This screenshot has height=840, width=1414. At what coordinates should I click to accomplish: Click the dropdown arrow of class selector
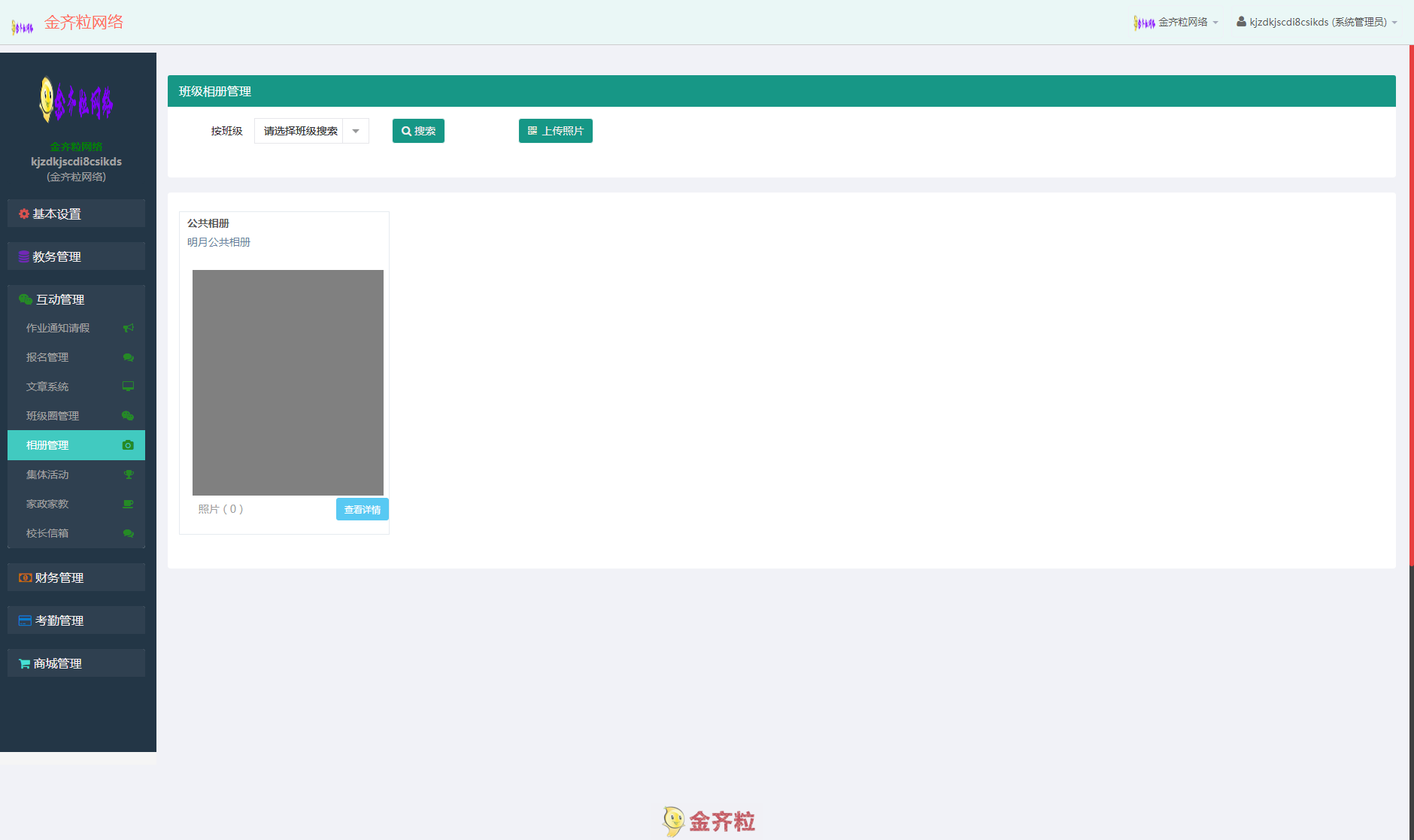coord(356,131)
